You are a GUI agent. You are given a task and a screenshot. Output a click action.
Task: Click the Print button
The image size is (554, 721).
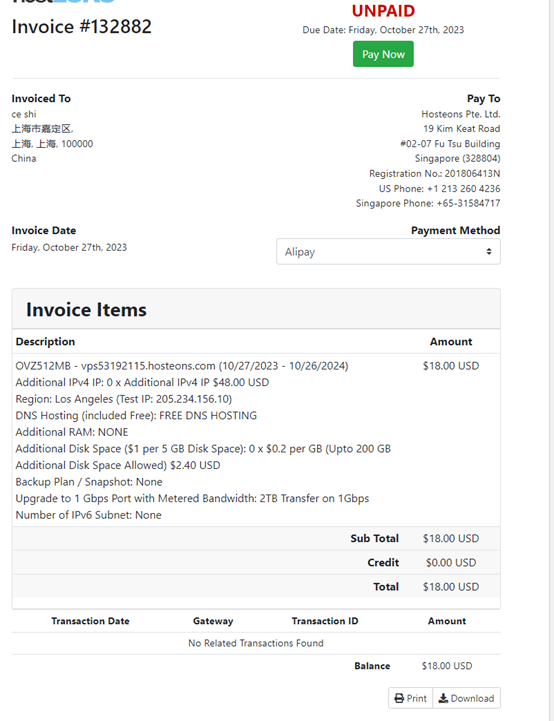pyautogui.click(x=411, y=698)
